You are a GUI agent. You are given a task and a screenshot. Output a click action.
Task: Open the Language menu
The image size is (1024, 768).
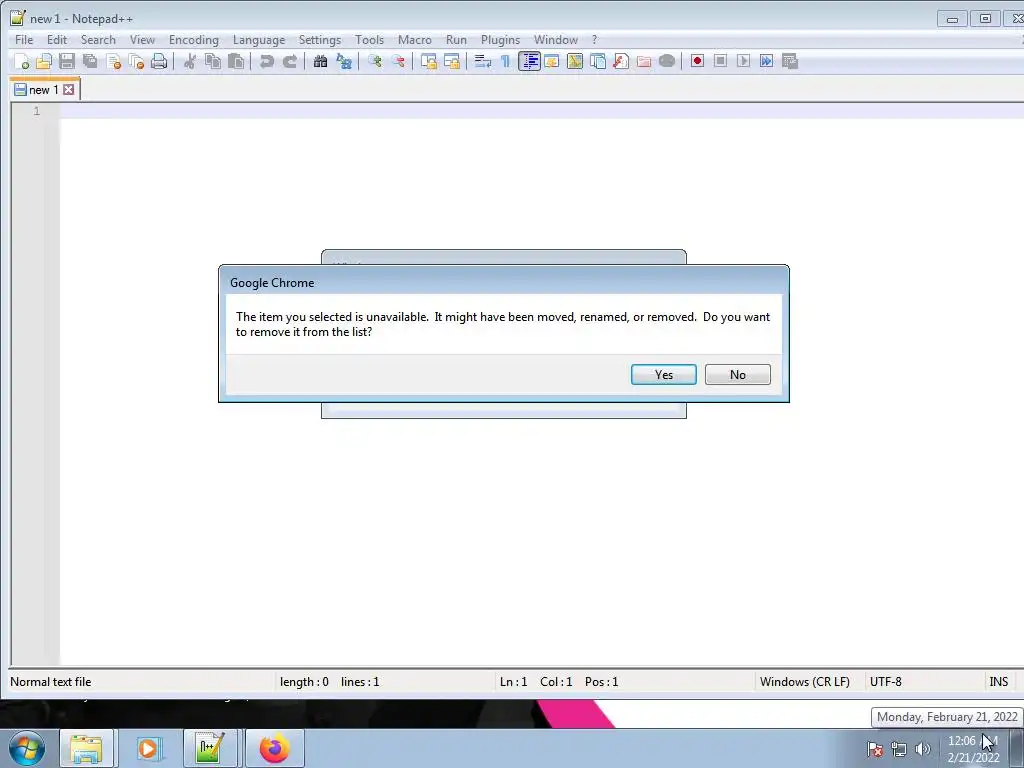[259, 40]
